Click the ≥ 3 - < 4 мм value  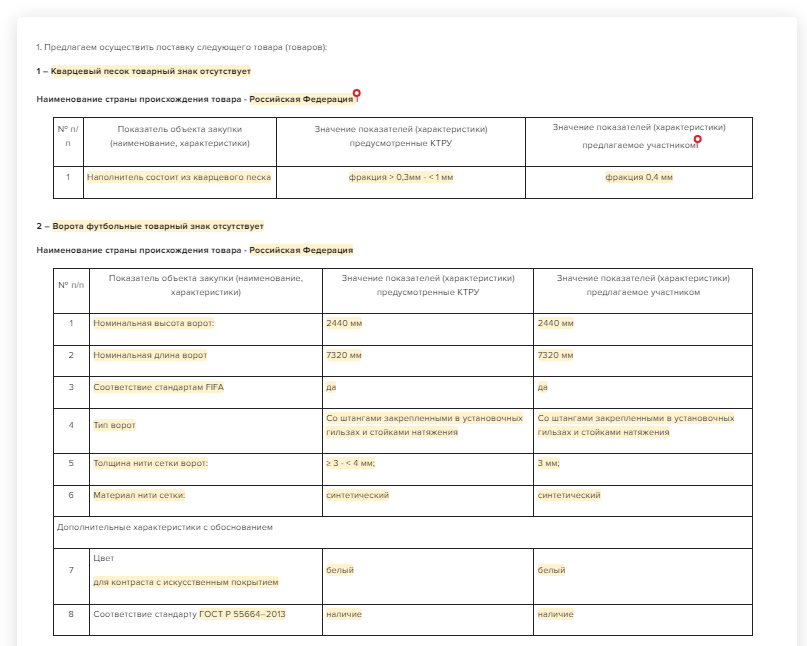pyautogui.click(x=350, y=463)
